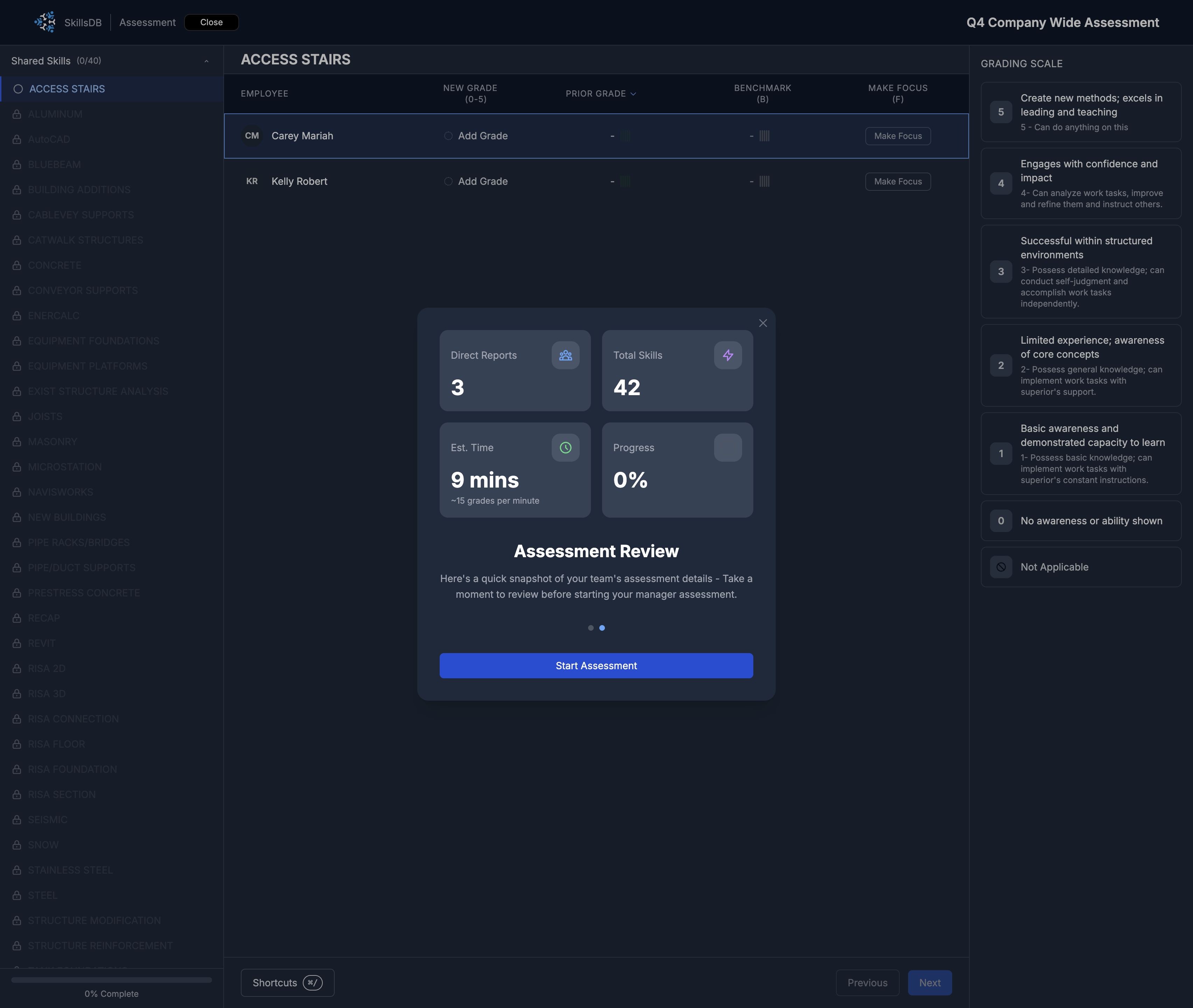Select Add Grade radio for Kelly Robert
The height and width of the screenshot is (1008, 1193).
click(448, 181)
